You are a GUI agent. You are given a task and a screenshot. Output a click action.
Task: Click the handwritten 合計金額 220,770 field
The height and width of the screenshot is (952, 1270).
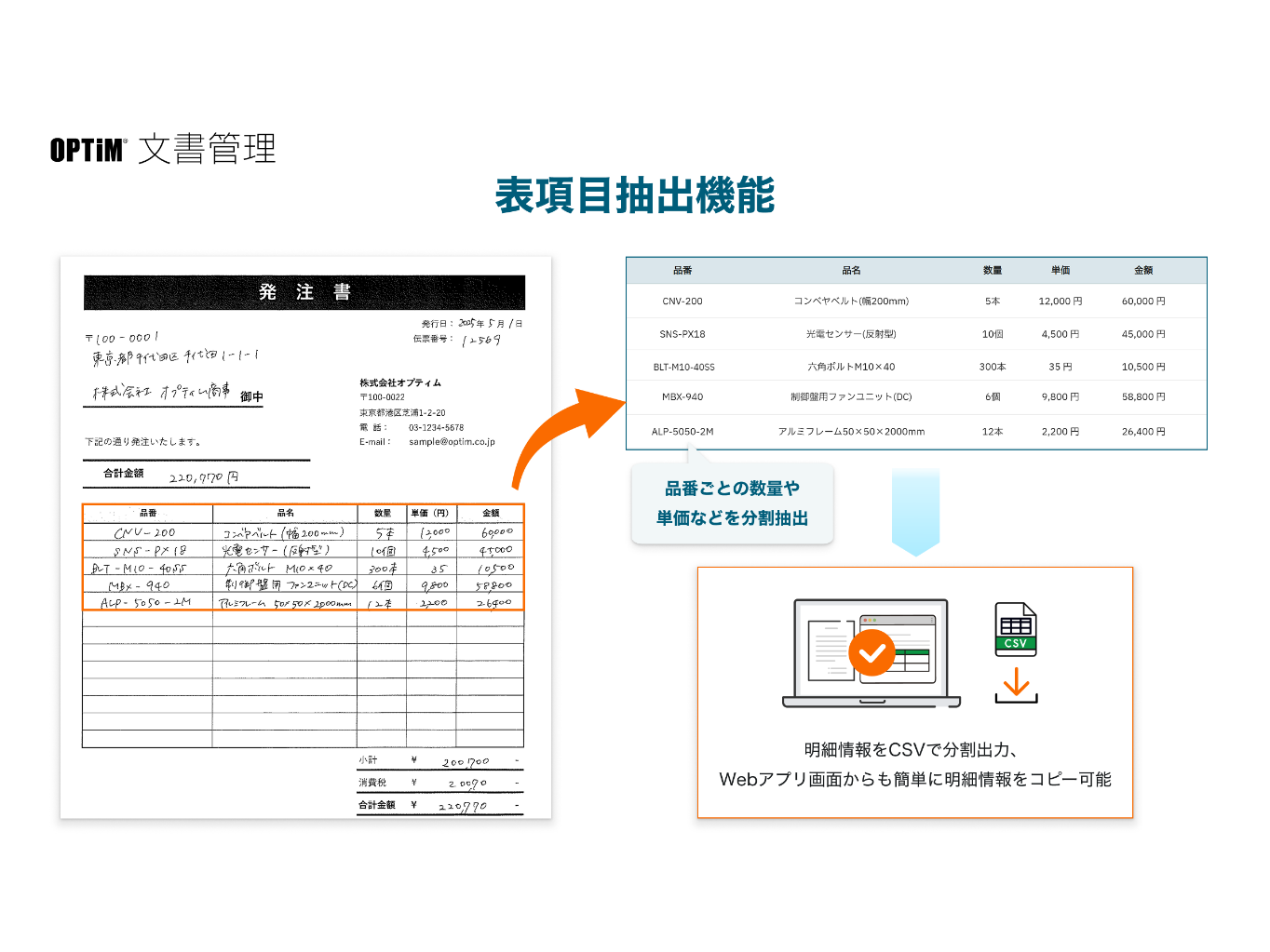click(203, 477)
